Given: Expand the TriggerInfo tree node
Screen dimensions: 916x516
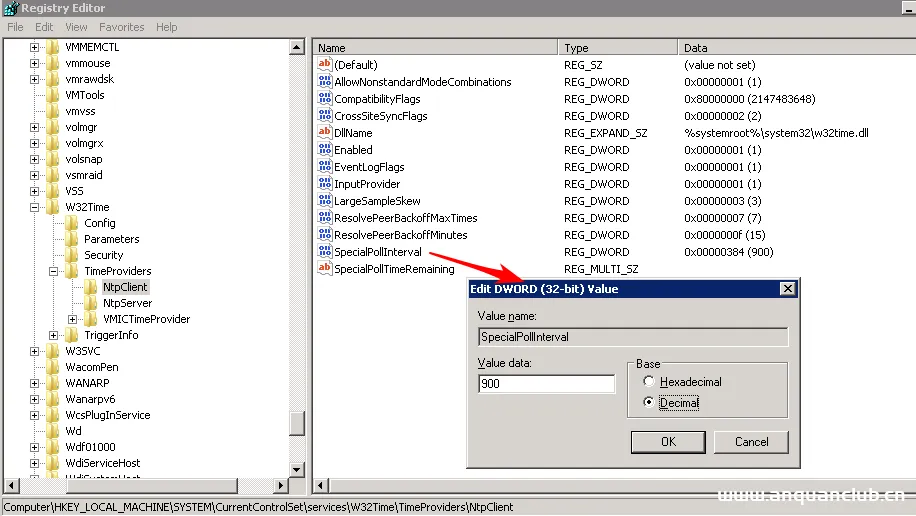Looking at the screenshot, I should (54, 335).
